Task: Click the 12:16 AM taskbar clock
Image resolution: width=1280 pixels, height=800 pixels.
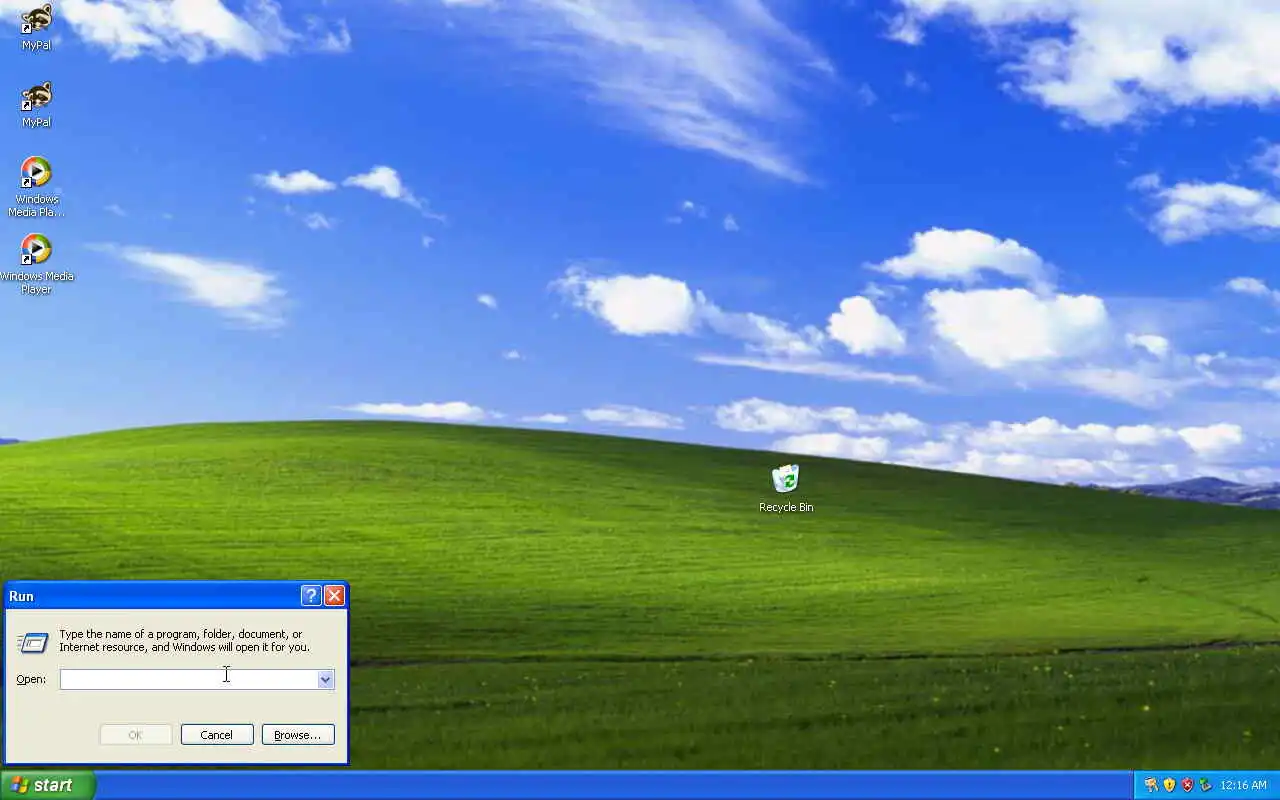Action: [1243, 786]
